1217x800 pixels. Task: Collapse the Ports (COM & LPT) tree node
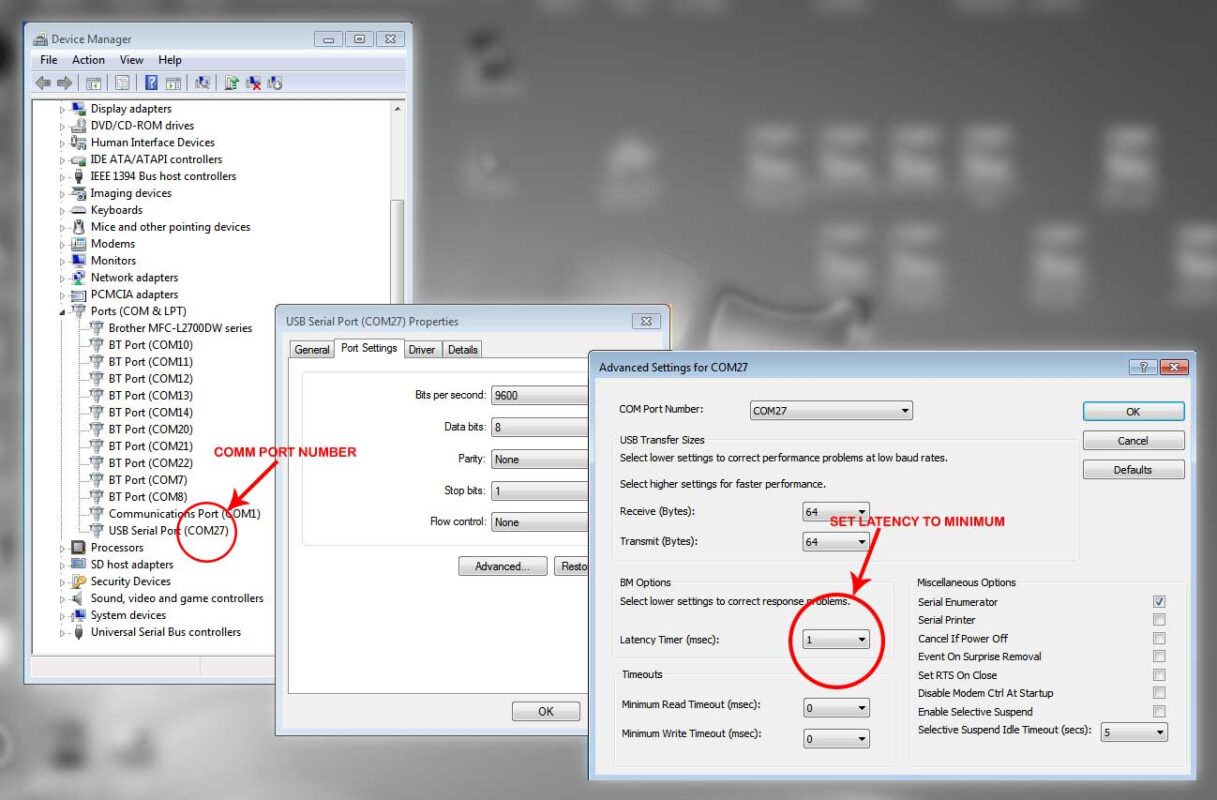coord(63,311)
